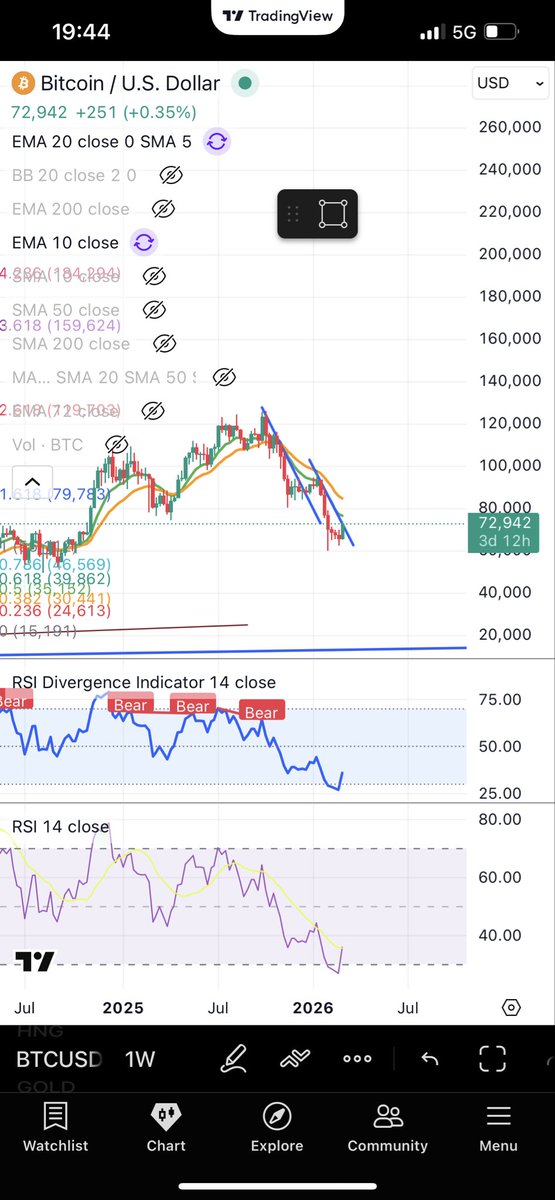This screenshot has height=1200, width=555.
Task: Select the drawing pencil tool
Action: tap(234, 1058)
